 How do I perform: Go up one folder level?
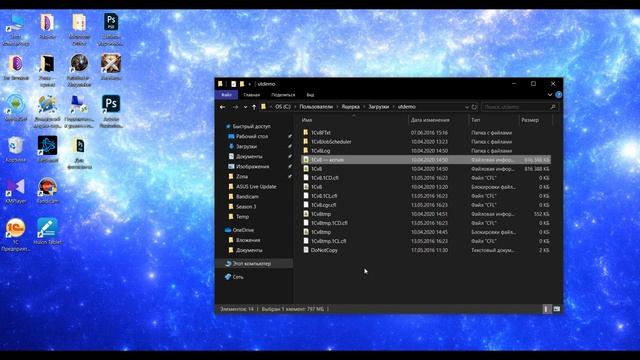tap(254, 107)
